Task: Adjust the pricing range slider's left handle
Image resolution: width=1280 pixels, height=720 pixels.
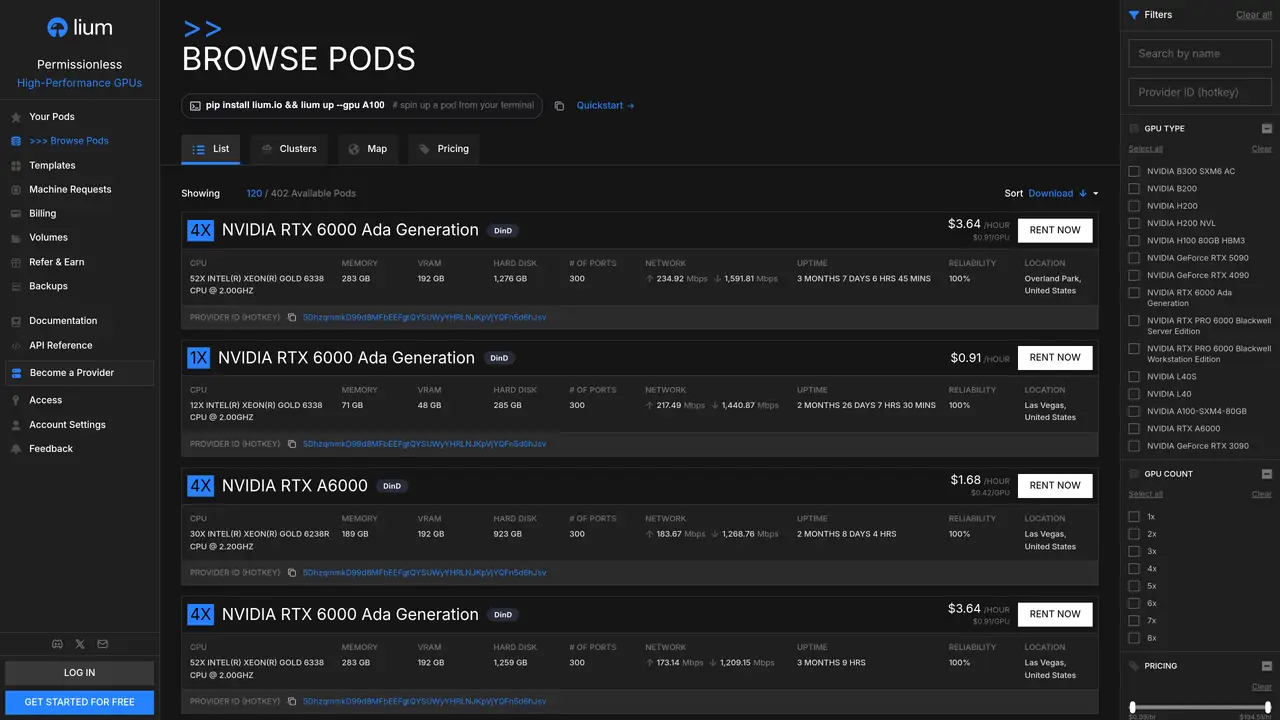Action: click(x=1132, y=707)
